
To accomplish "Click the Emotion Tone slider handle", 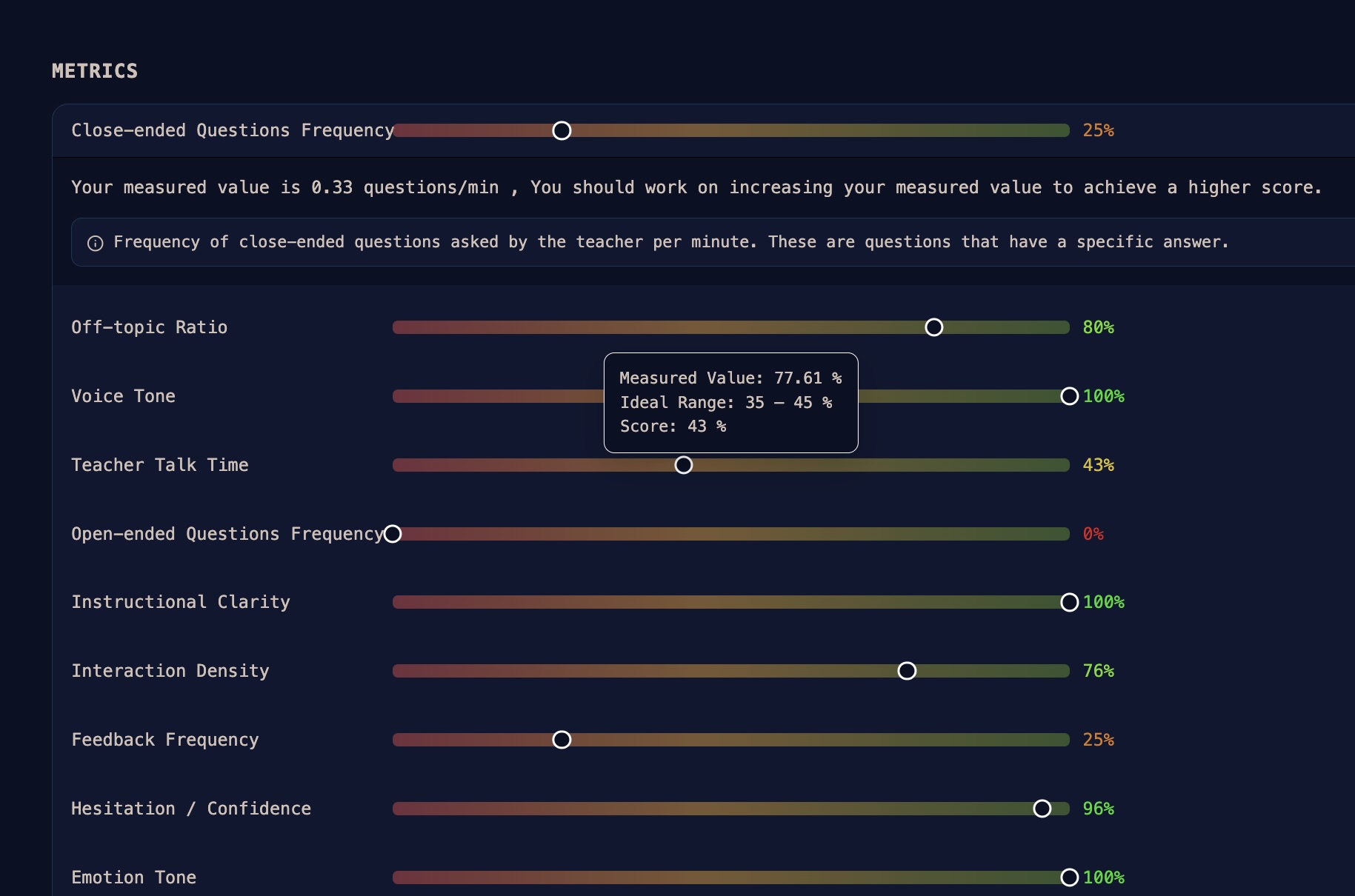I will [1069, 877].
